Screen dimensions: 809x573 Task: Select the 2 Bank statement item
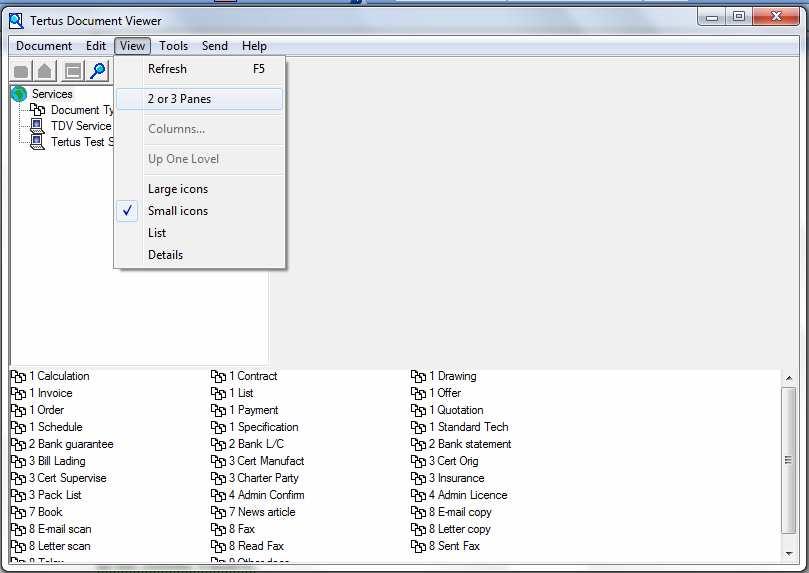(462, 444)
